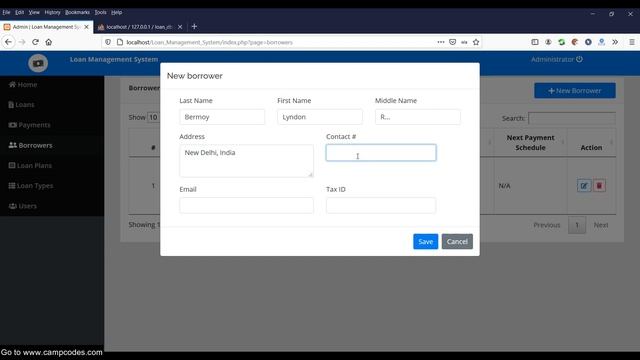The image size is (640, 360).
Task: Click the Save button in dialog
Action: (425, 242)
